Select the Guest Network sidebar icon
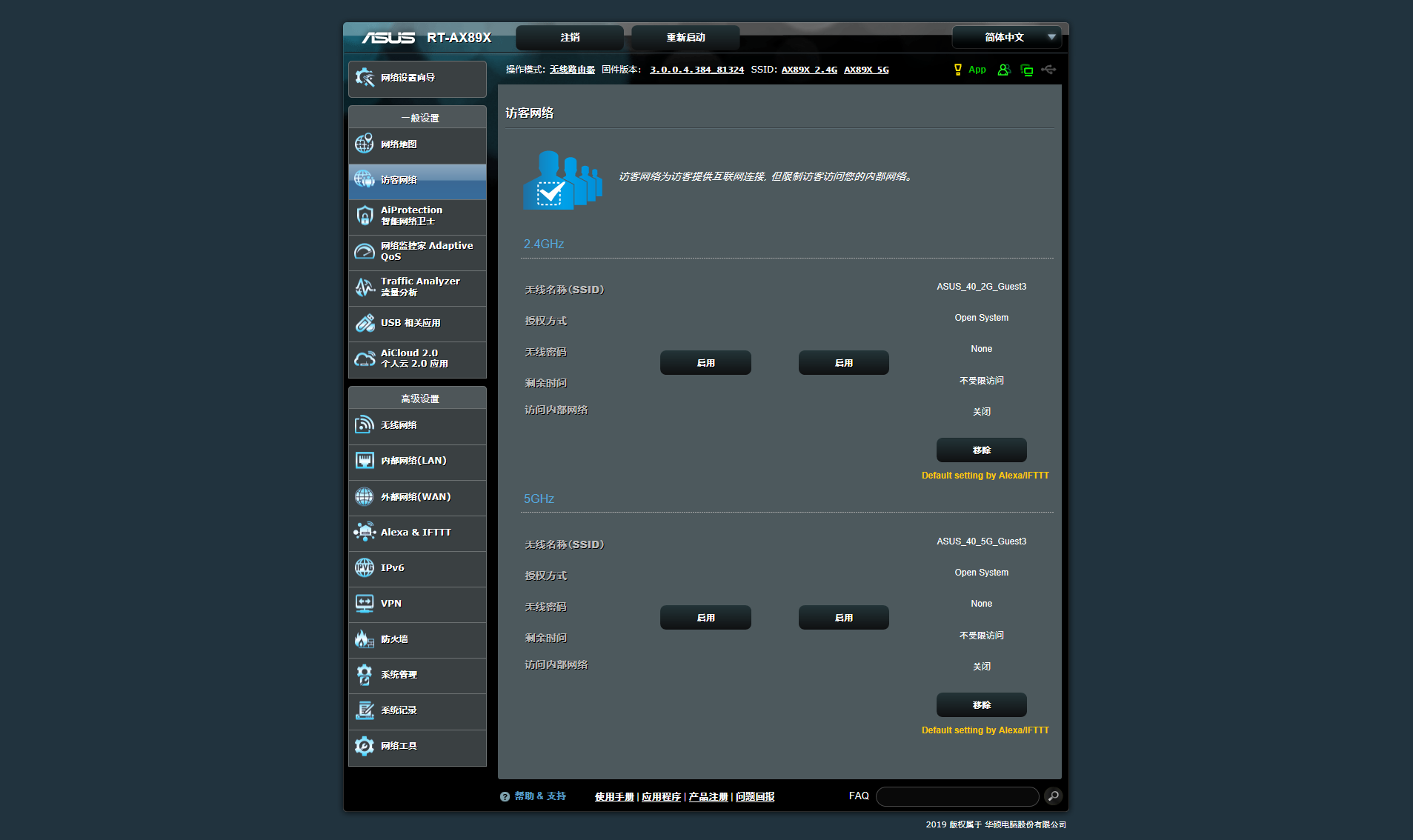 pyautogui.click(x=365, y=179)
